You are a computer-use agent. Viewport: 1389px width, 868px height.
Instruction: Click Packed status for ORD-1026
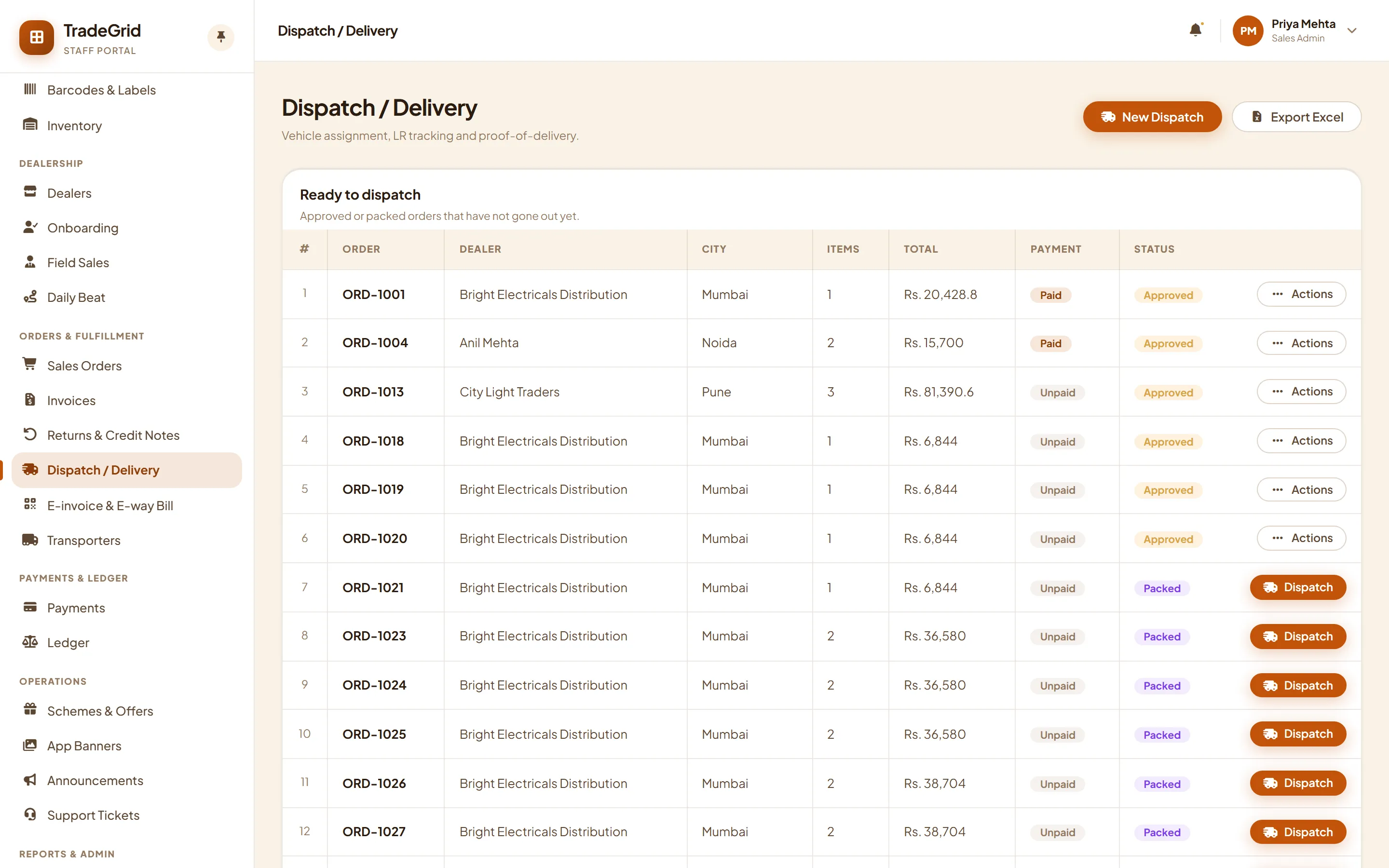1162,784
